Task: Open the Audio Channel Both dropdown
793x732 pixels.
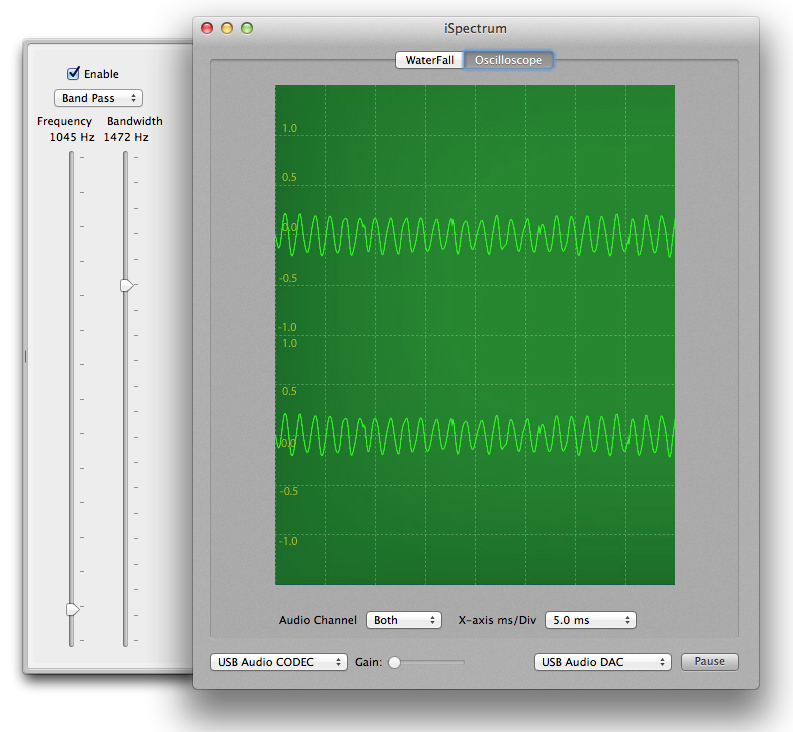Action: tap(404, 620)
